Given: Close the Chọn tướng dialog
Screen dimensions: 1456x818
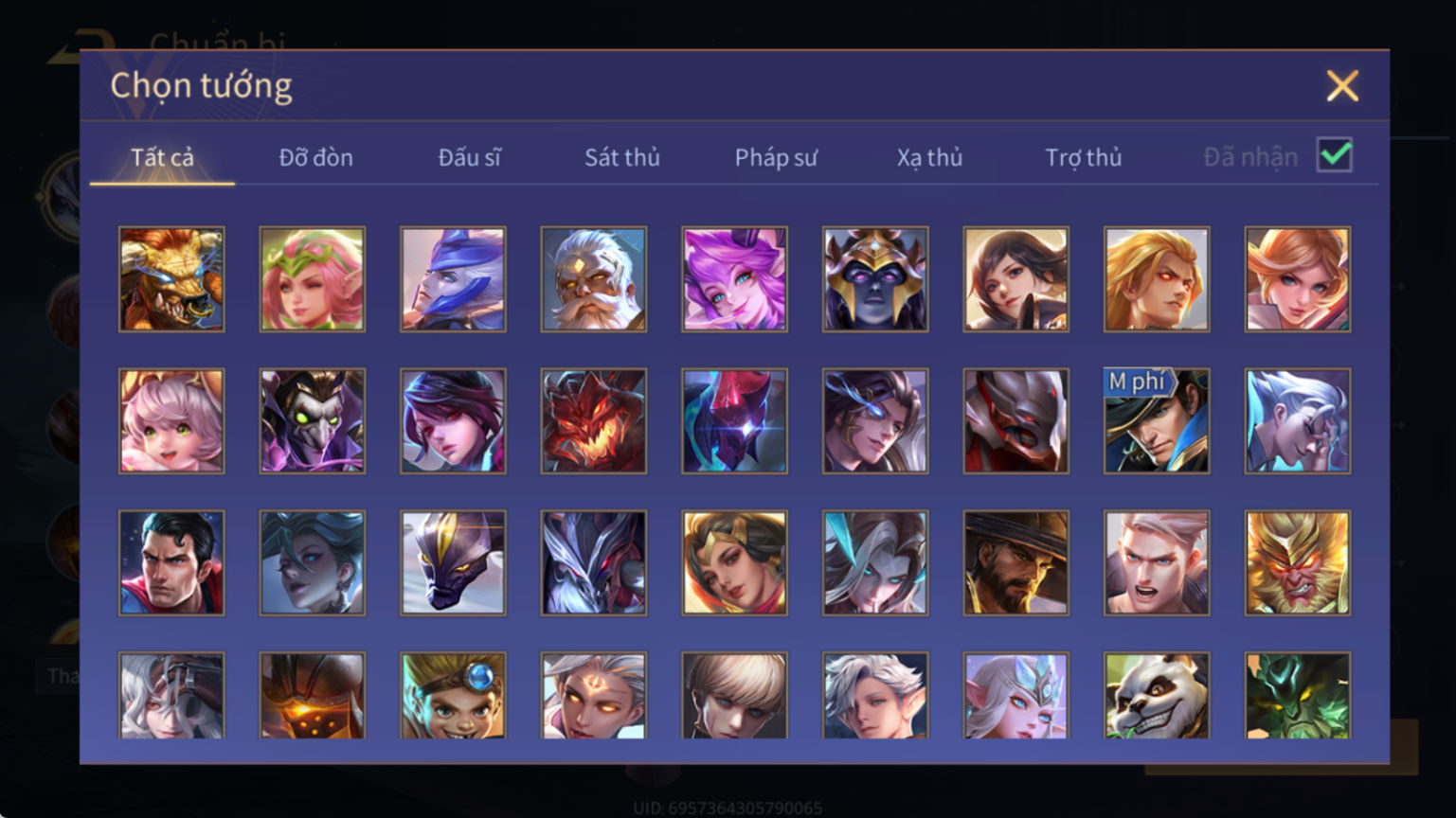Looking at the screenshot, I should click(1342, 86).
